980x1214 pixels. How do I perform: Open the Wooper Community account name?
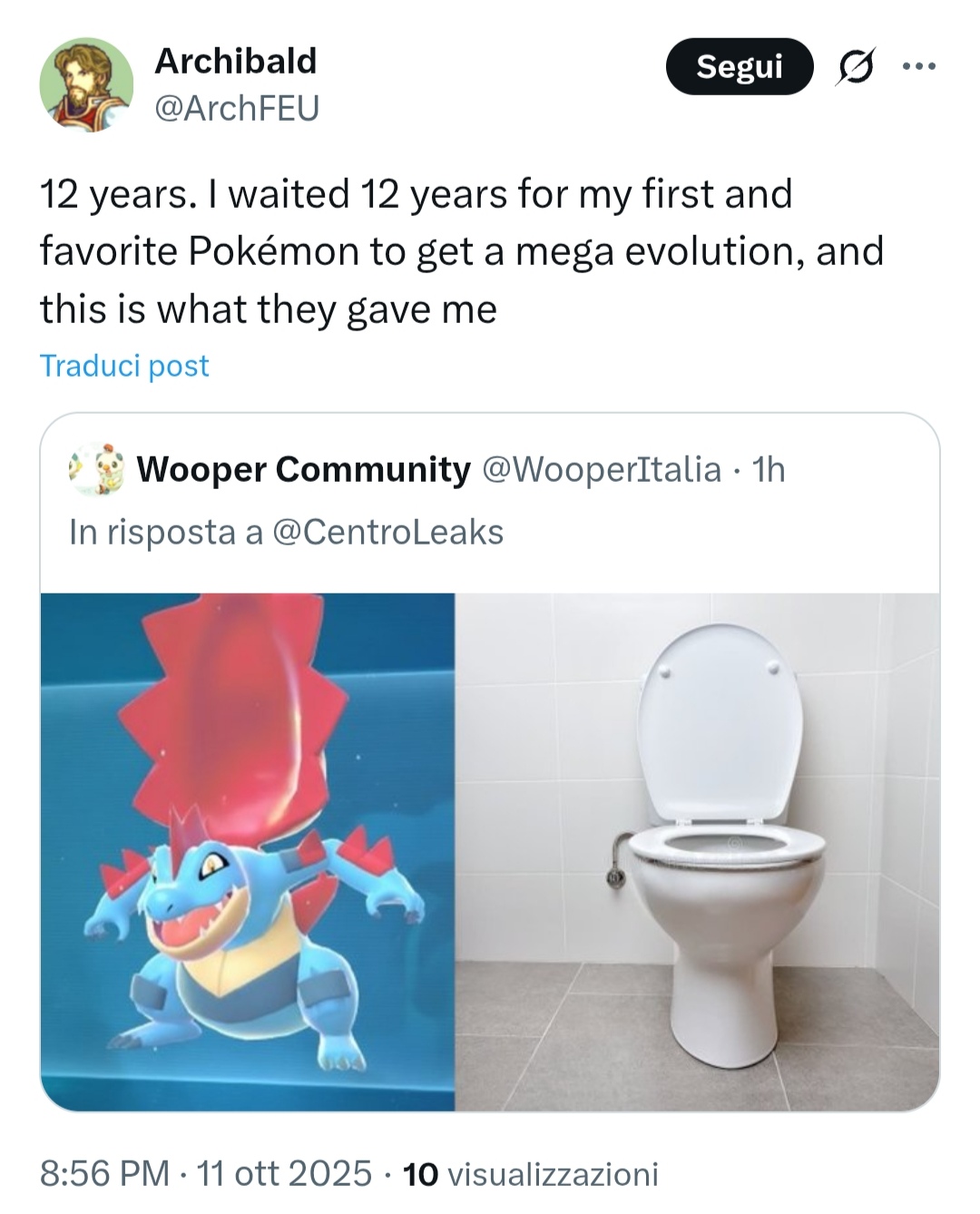point(303,469)
